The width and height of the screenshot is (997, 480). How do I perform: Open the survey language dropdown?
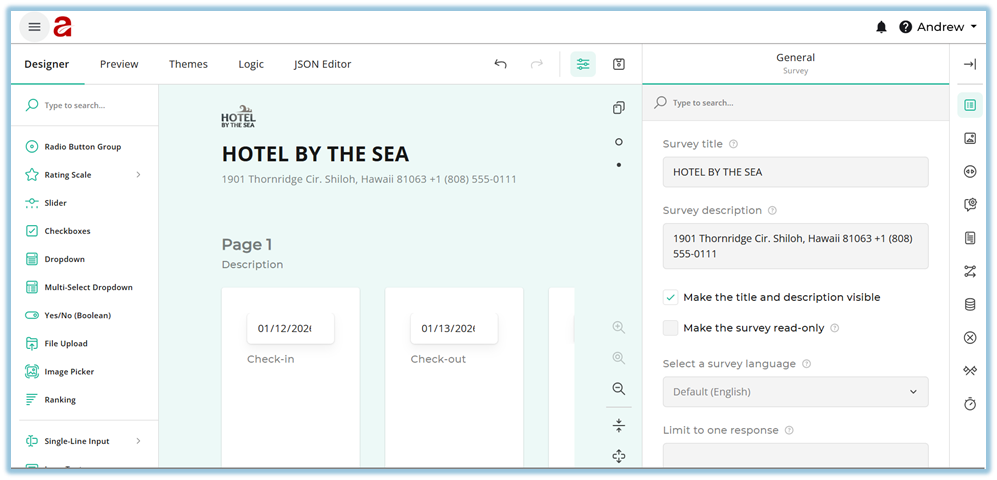(x=795, y=392)
